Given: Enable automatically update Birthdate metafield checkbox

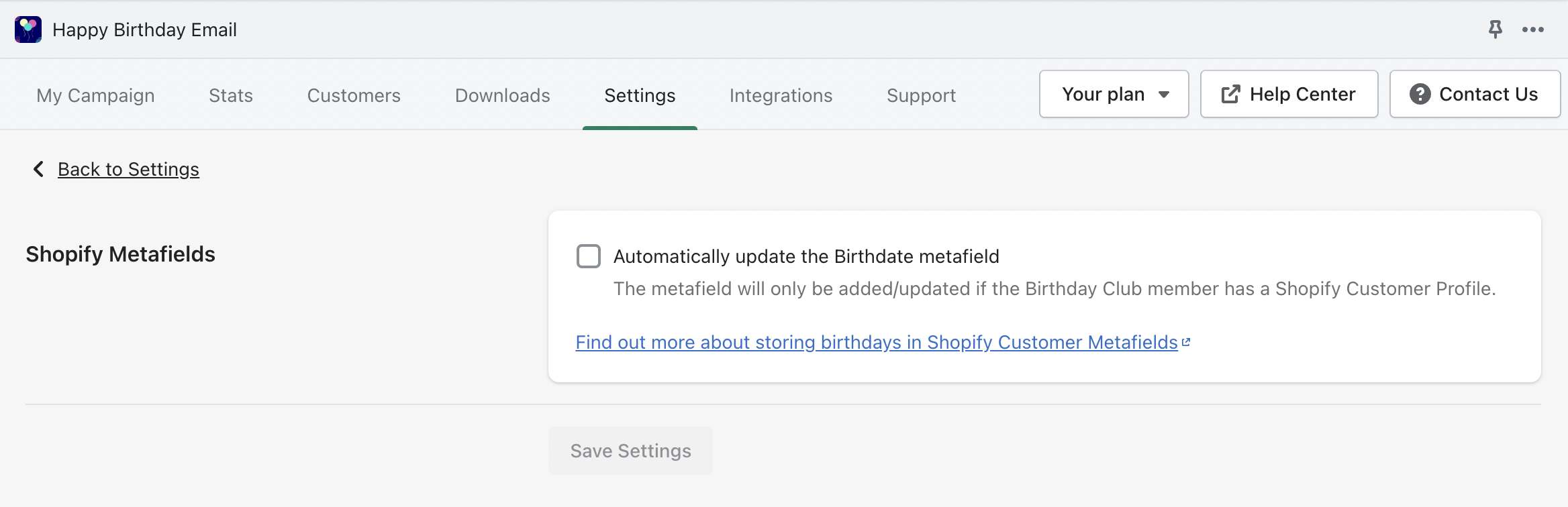Looking at the screenshot, I should coord(589,256).
